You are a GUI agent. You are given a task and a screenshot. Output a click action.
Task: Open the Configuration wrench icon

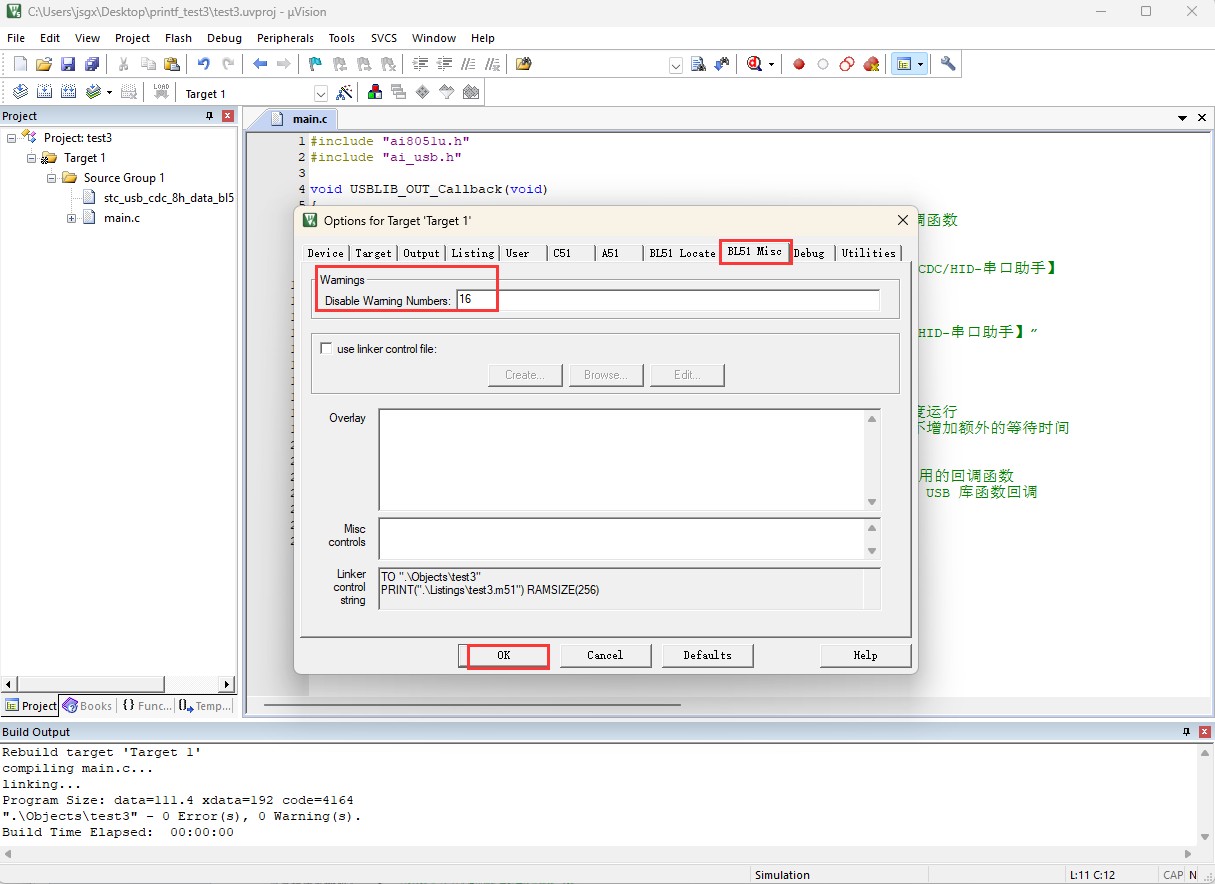coord(948,64)
